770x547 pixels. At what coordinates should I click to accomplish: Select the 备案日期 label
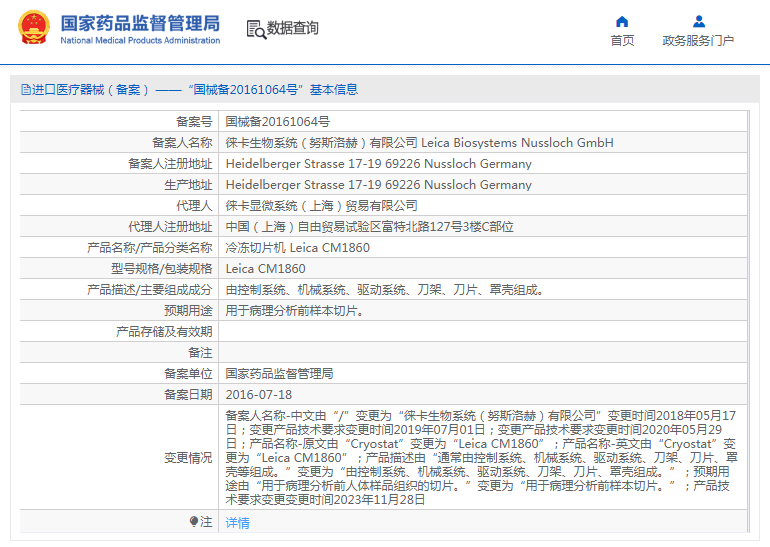[189, 395]
